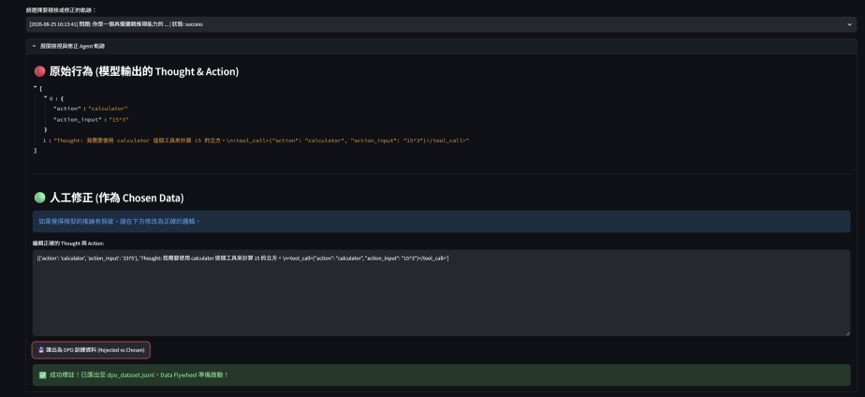Click the check mark icon in success message
The width and height of the screenshot is (865, 397).
42,375
